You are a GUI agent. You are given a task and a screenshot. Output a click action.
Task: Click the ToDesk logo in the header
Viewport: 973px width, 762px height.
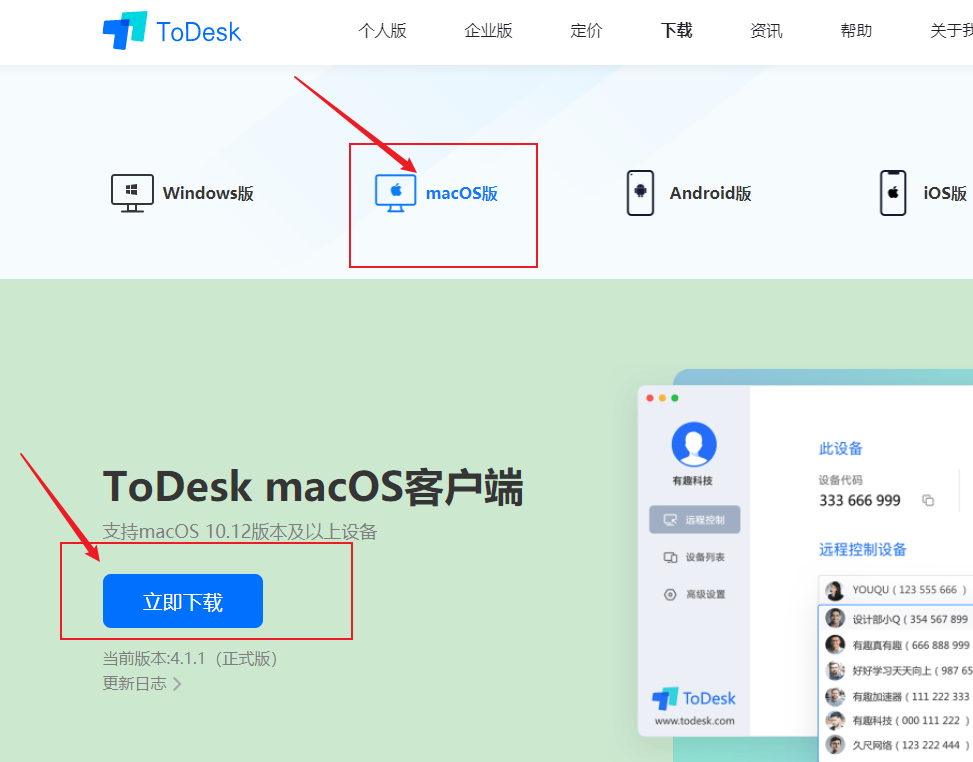point(172,30)
